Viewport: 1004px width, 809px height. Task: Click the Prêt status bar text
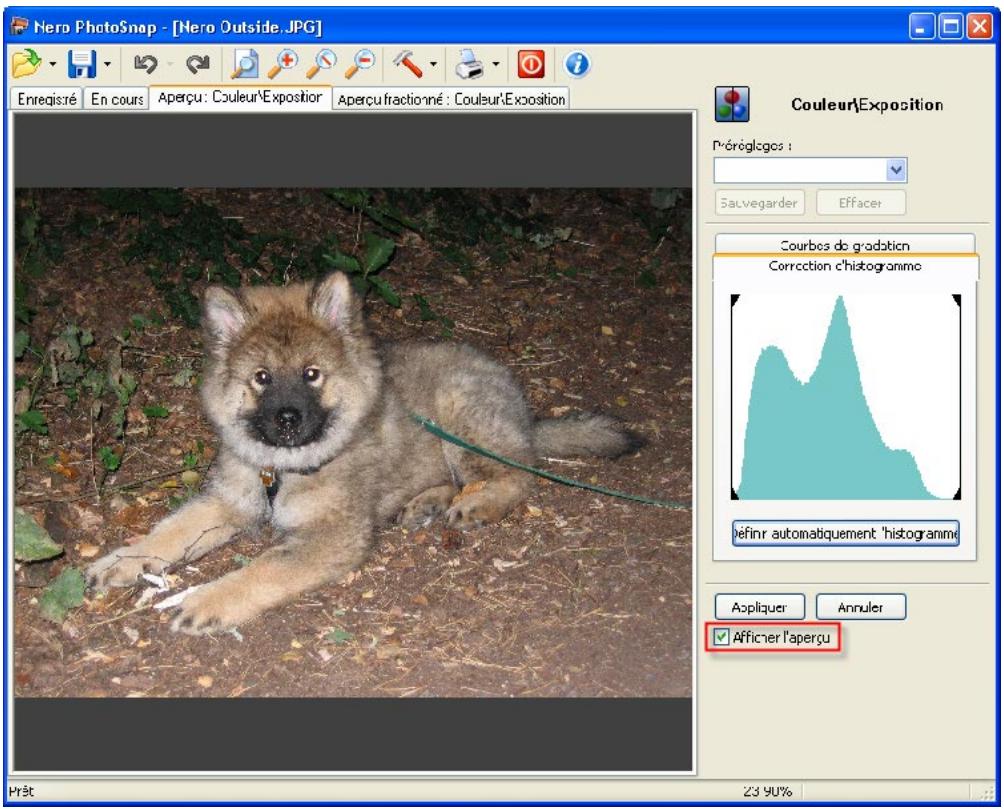21,791
